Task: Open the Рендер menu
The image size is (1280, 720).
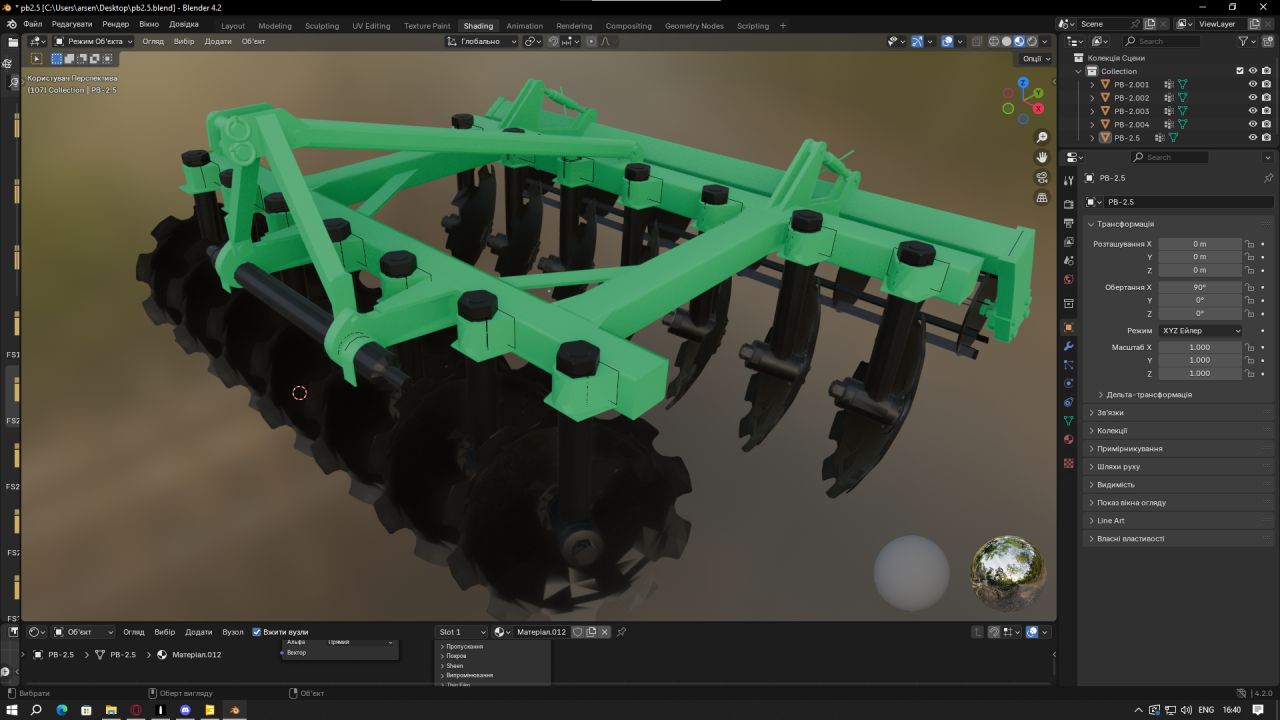Action: pyautogui.click(x=115, y=23)
